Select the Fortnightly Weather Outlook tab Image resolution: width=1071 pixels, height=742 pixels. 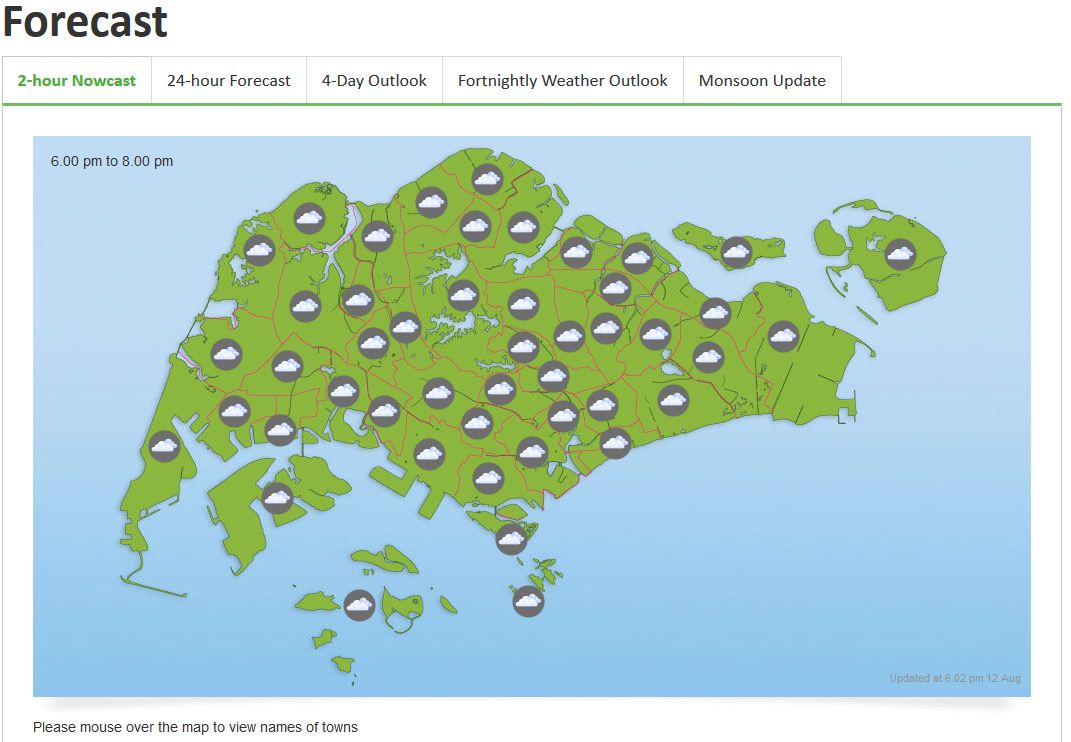pos(563,81)
